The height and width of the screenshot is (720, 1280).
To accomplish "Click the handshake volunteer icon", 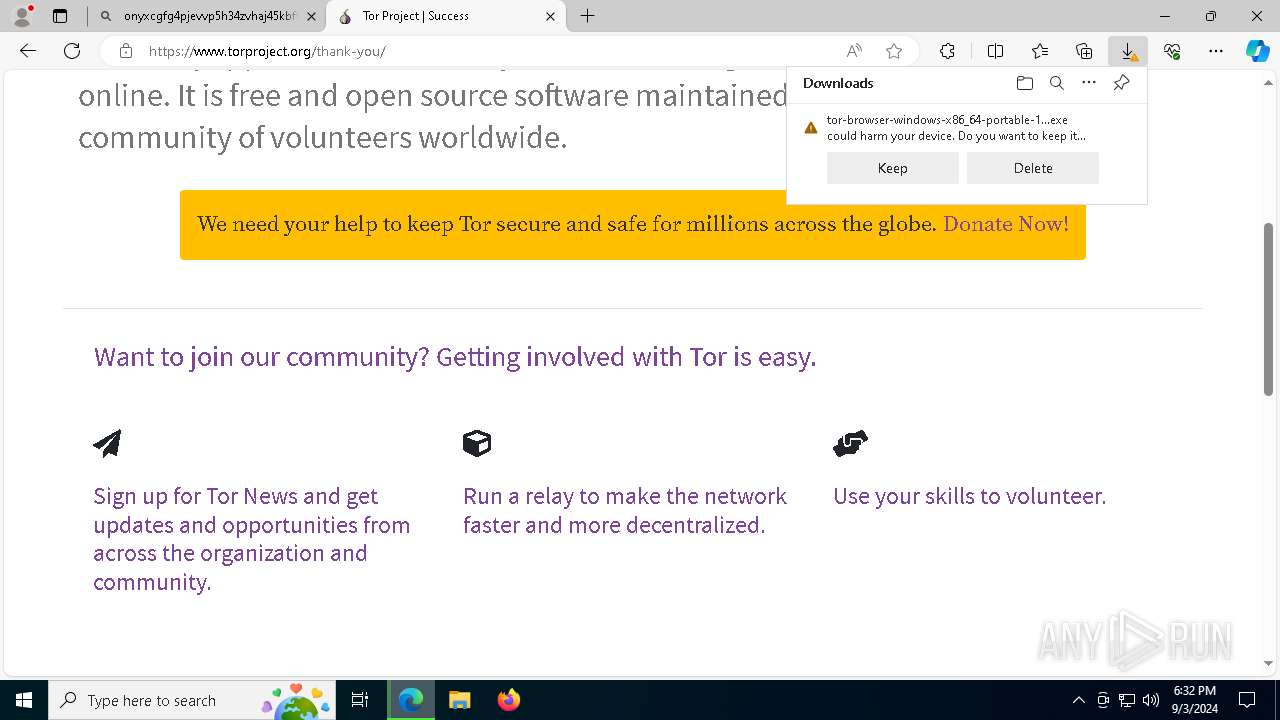I will click(x=850, y=443).
